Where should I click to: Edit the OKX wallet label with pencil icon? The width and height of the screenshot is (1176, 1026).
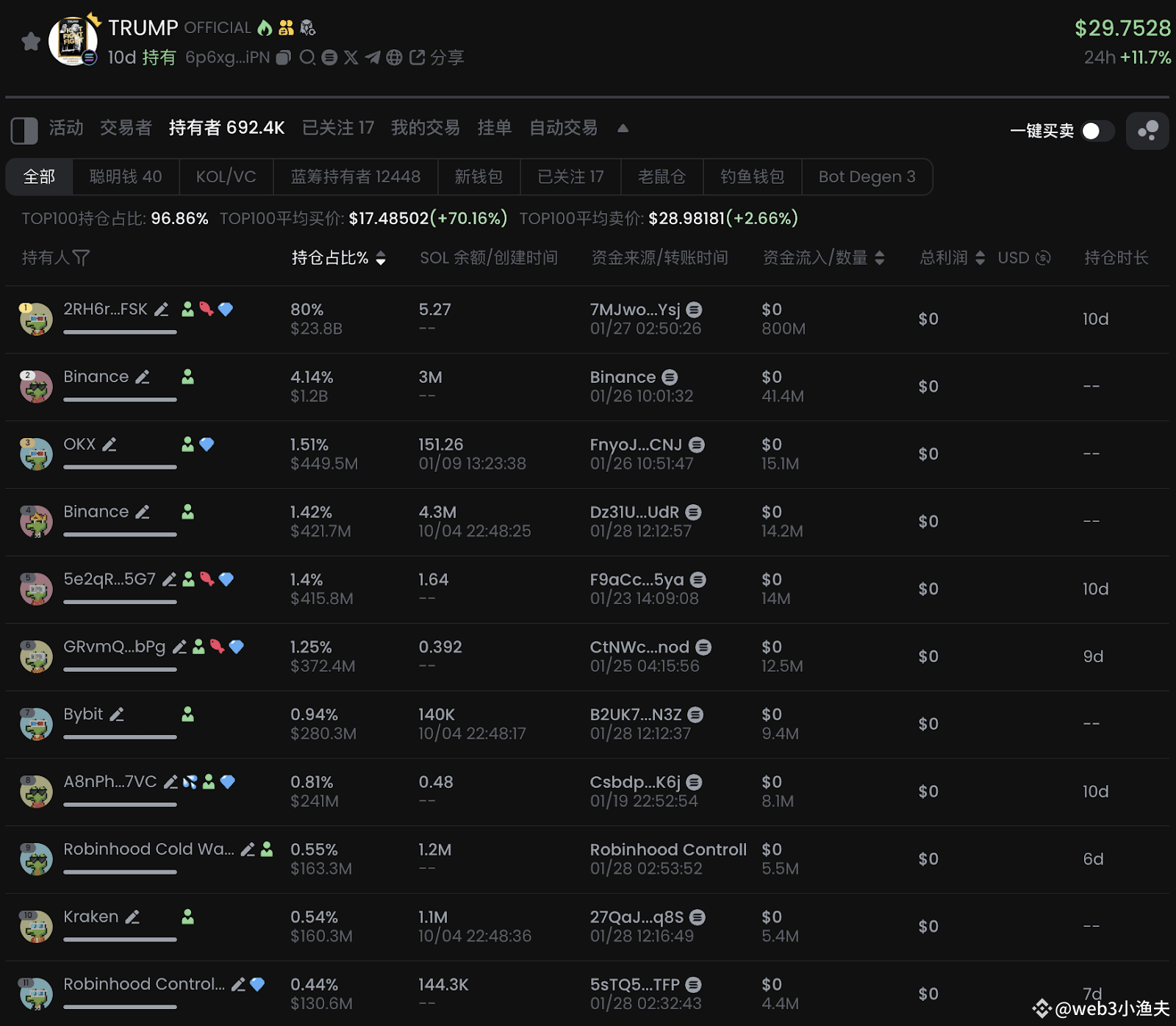click(x=110, y=444)
